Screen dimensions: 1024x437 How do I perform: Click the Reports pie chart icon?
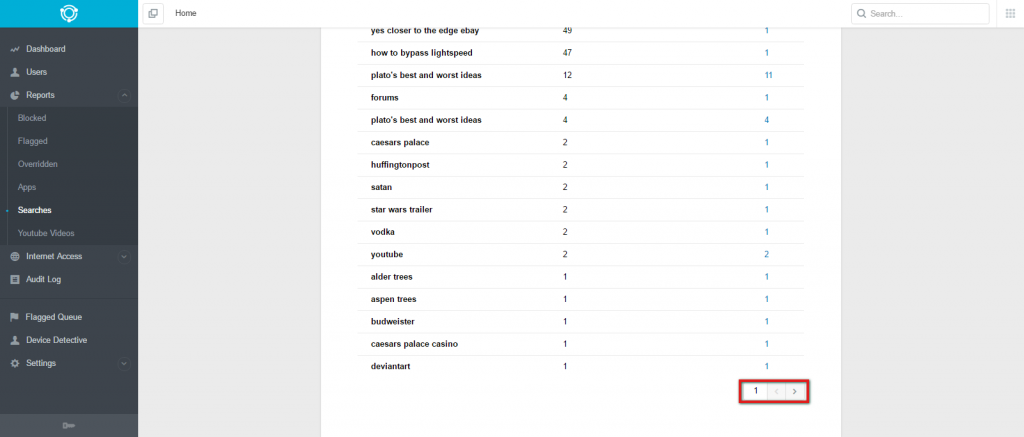pos(15,95)
